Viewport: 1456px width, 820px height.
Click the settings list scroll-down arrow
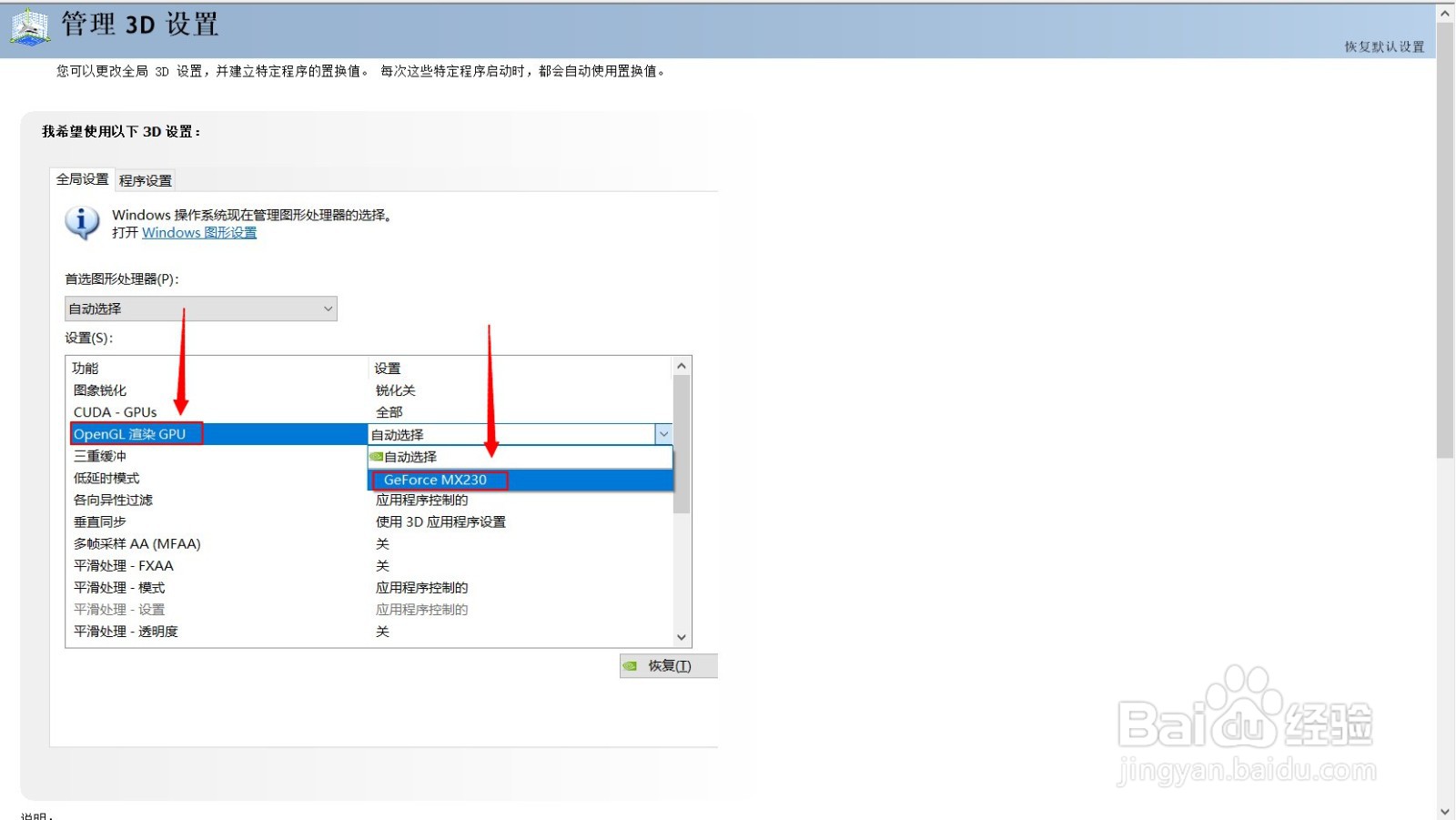click(682, 636)
